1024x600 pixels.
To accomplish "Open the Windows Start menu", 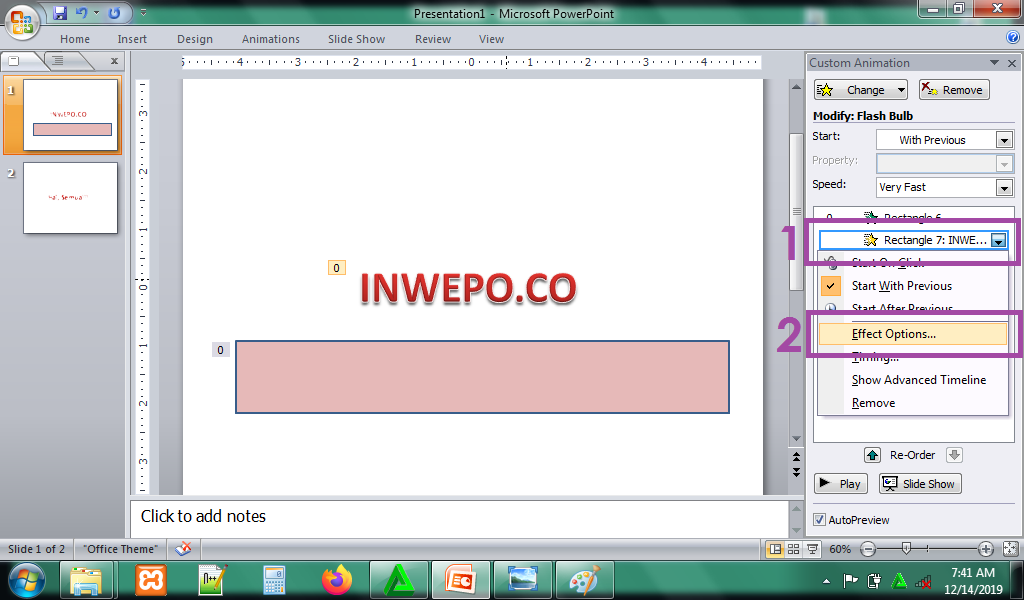I will tap(25, 580).
